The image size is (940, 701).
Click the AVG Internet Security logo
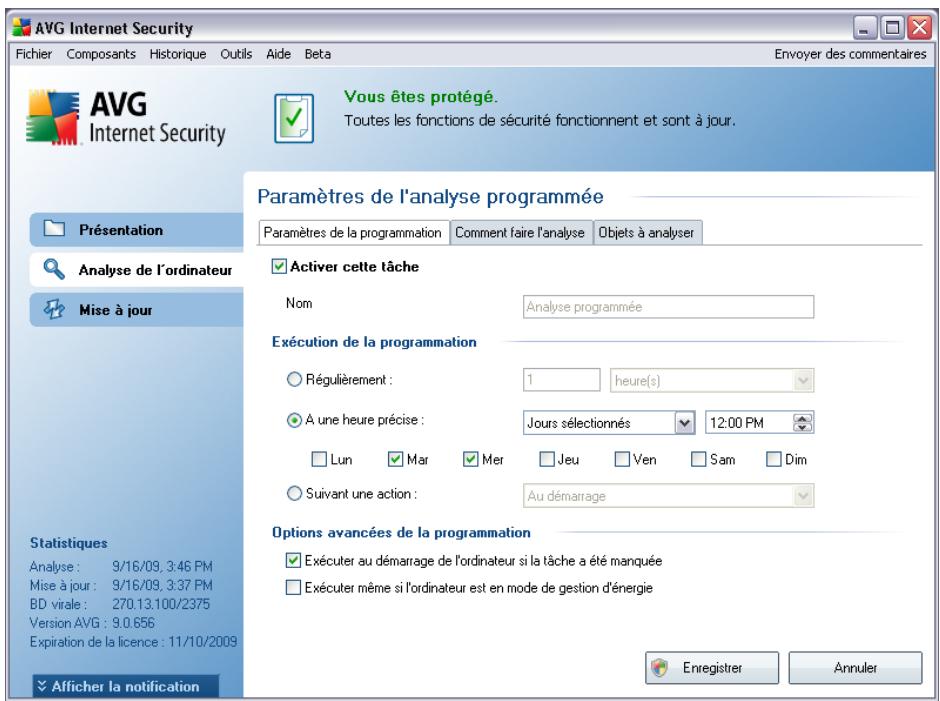click(x=126, y=118)
